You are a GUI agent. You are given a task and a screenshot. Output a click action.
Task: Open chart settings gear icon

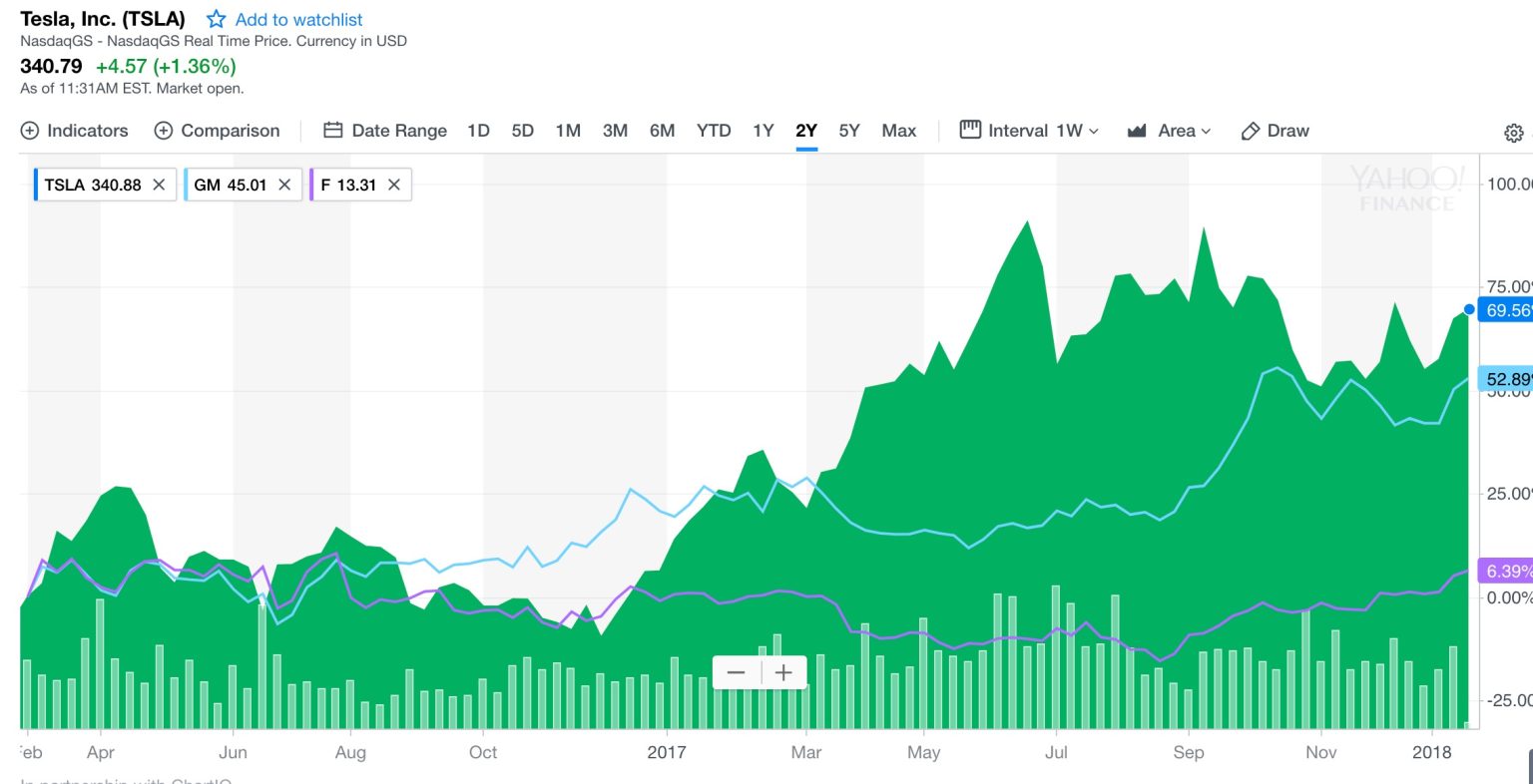pyautogui.click(x=1513, y=133)
